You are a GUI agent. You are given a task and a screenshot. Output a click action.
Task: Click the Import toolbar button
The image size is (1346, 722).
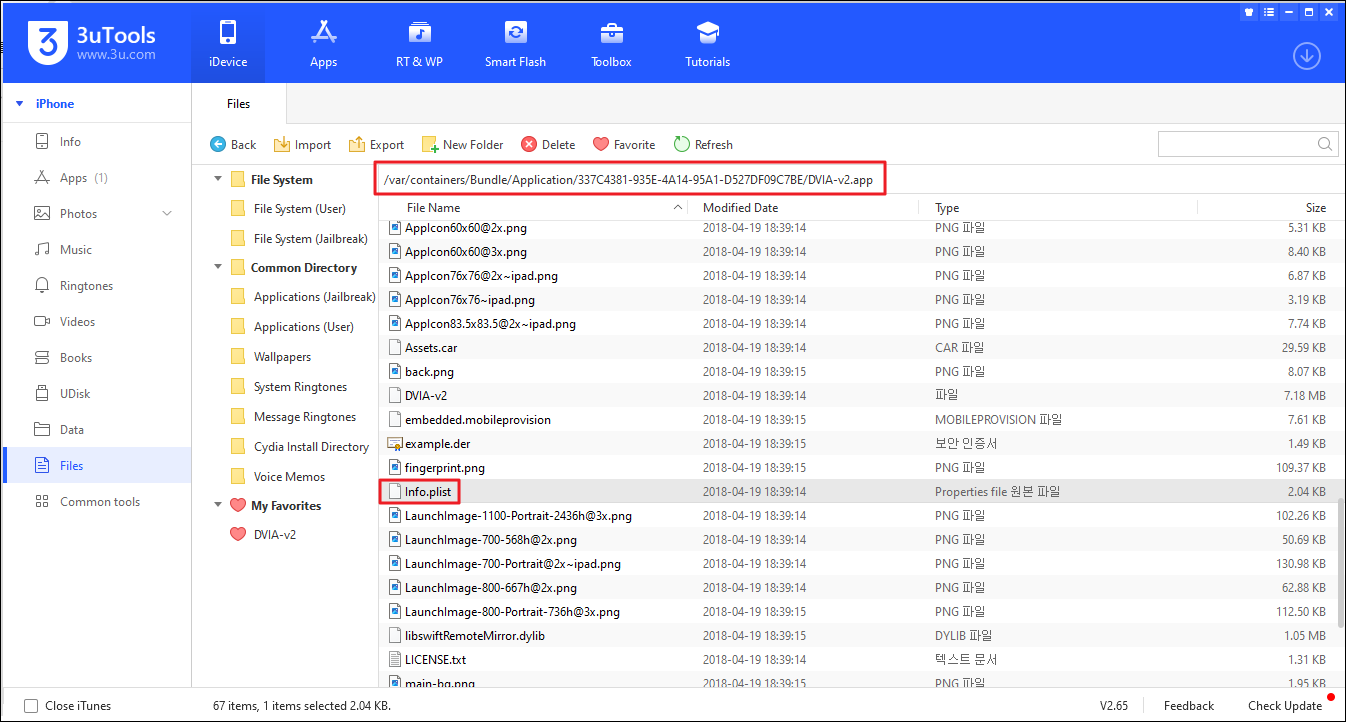(302, 145)
